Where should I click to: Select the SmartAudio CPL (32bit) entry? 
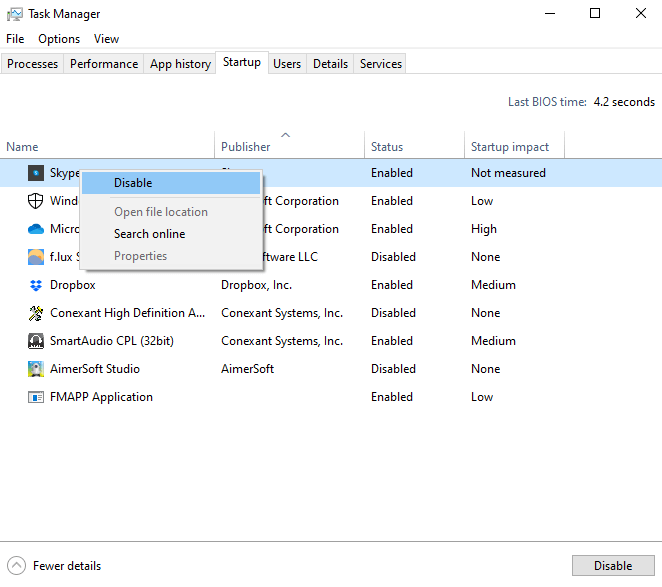tap(112, 341)
